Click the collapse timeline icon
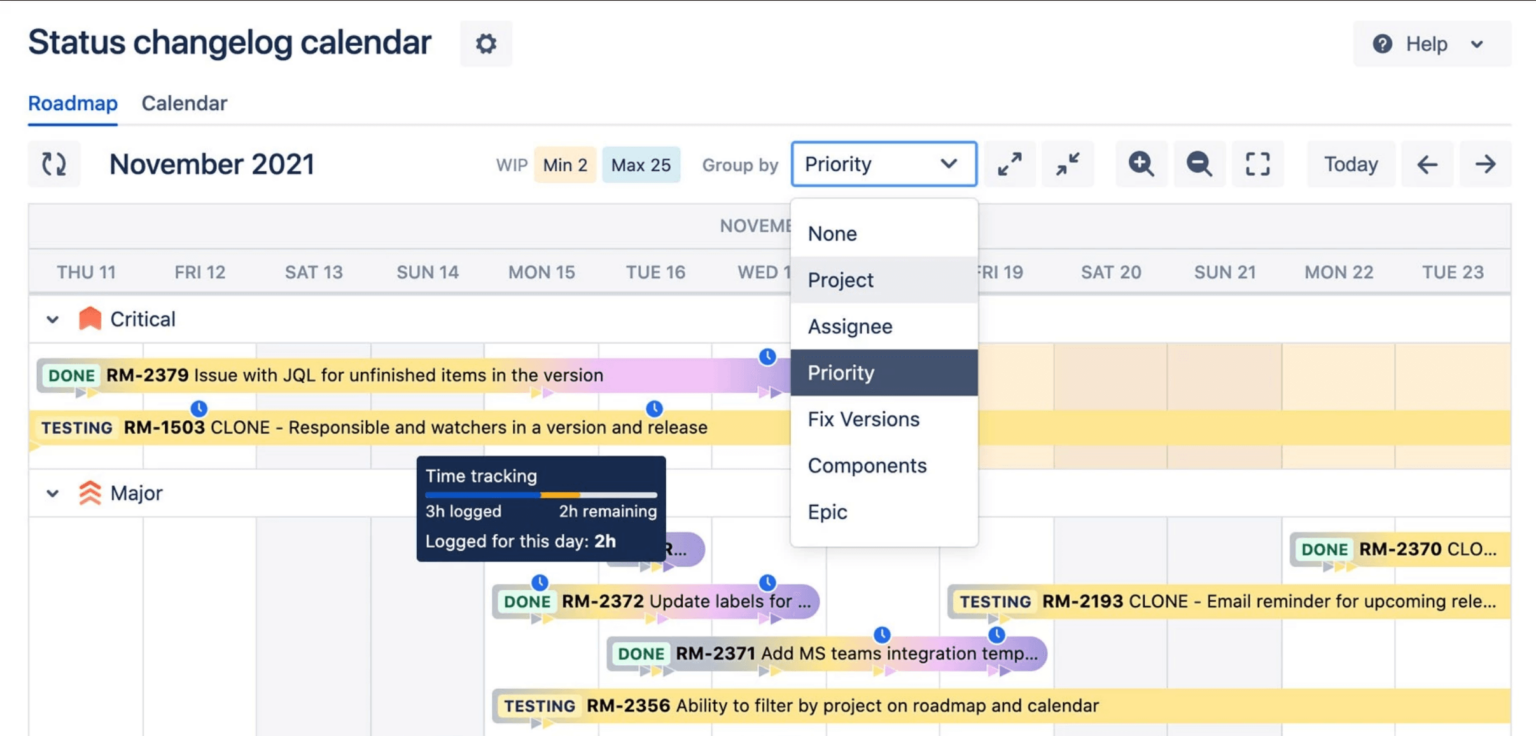The height and width of the screenshot is (736, 1536). pos(1067,164)
